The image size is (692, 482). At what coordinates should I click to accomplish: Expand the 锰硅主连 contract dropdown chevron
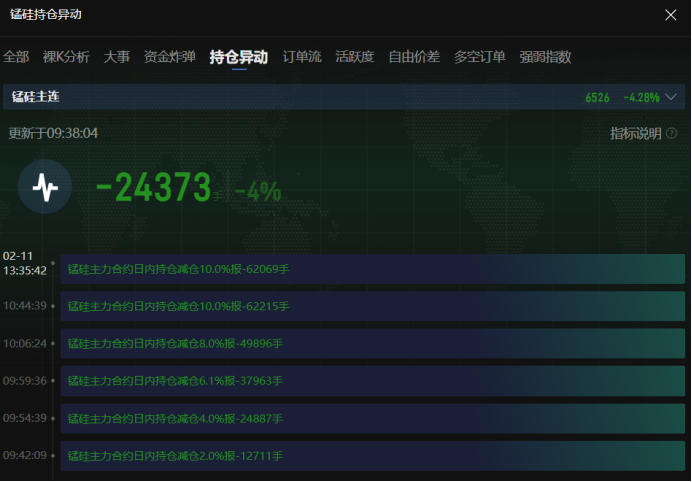point(671,97)
